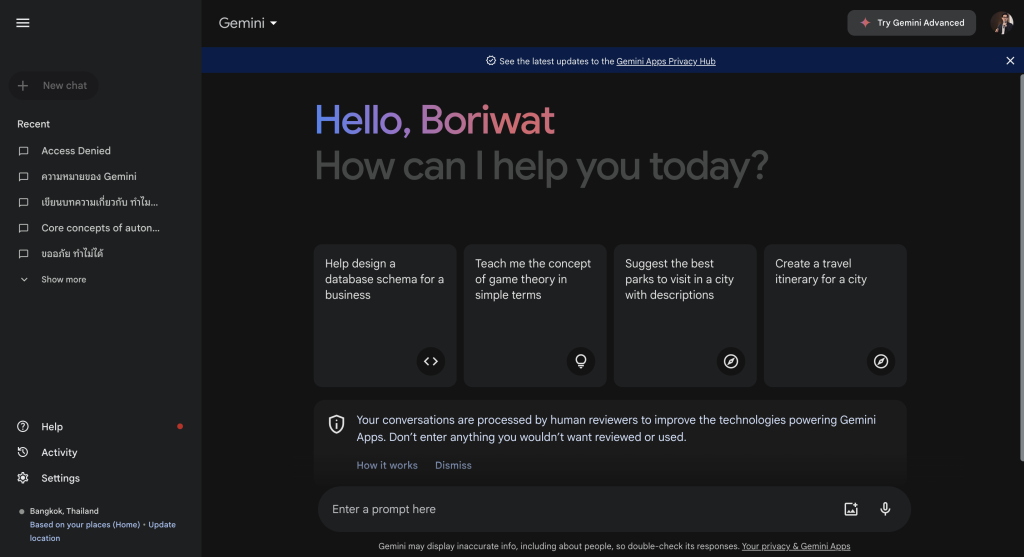Open the profile avatar account menu
Screen dimensions: 1024x557
1001,23
